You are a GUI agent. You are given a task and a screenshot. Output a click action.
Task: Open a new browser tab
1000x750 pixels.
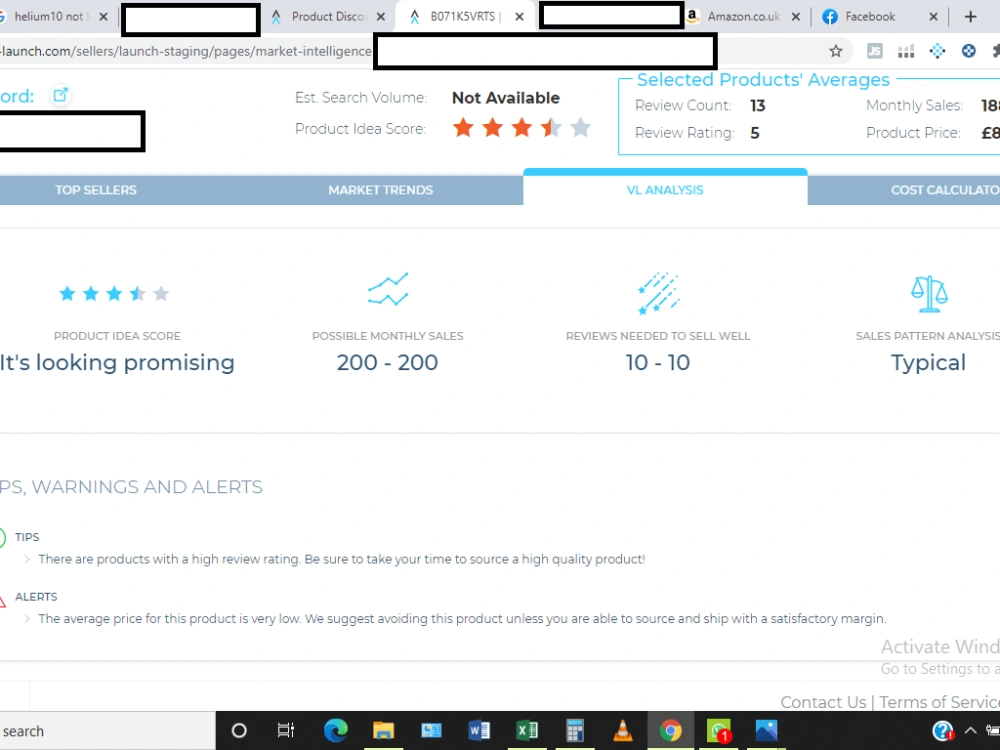tap(970, 17)
